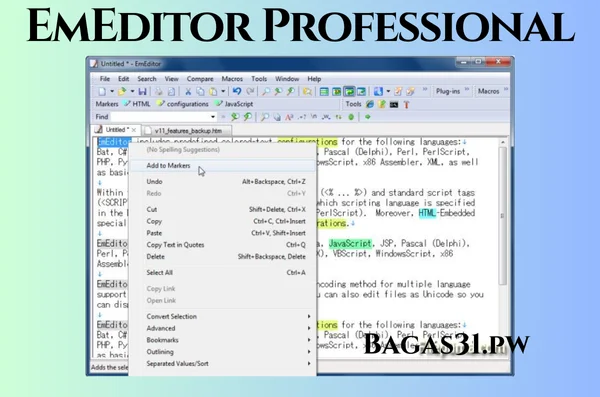Open the File menu
The width and height of the screenshot is (600, 397).
tap(104, 79)
